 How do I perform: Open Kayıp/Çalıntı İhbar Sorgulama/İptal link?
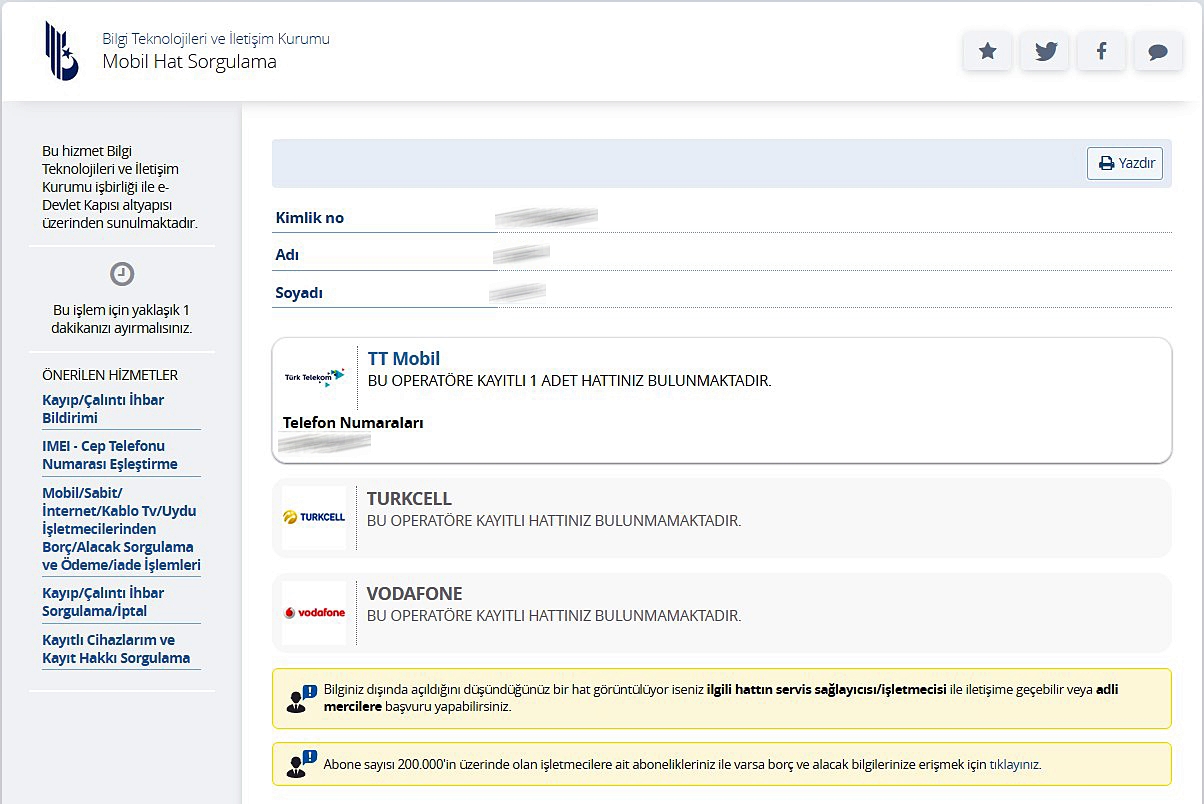103,601
